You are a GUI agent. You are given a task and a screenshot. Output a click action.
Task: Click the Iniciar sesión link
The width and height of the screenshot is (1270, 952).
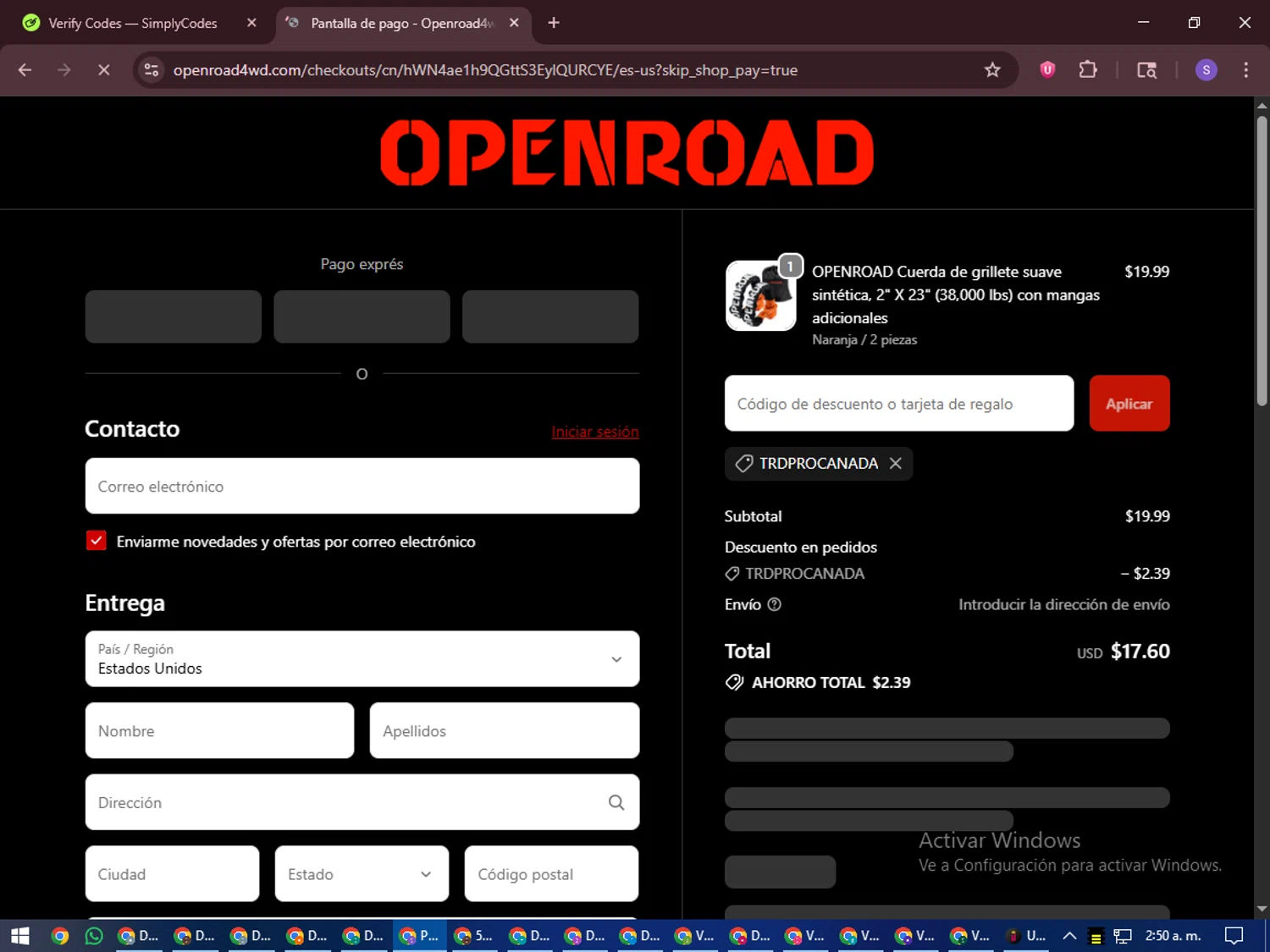point(595,432)
